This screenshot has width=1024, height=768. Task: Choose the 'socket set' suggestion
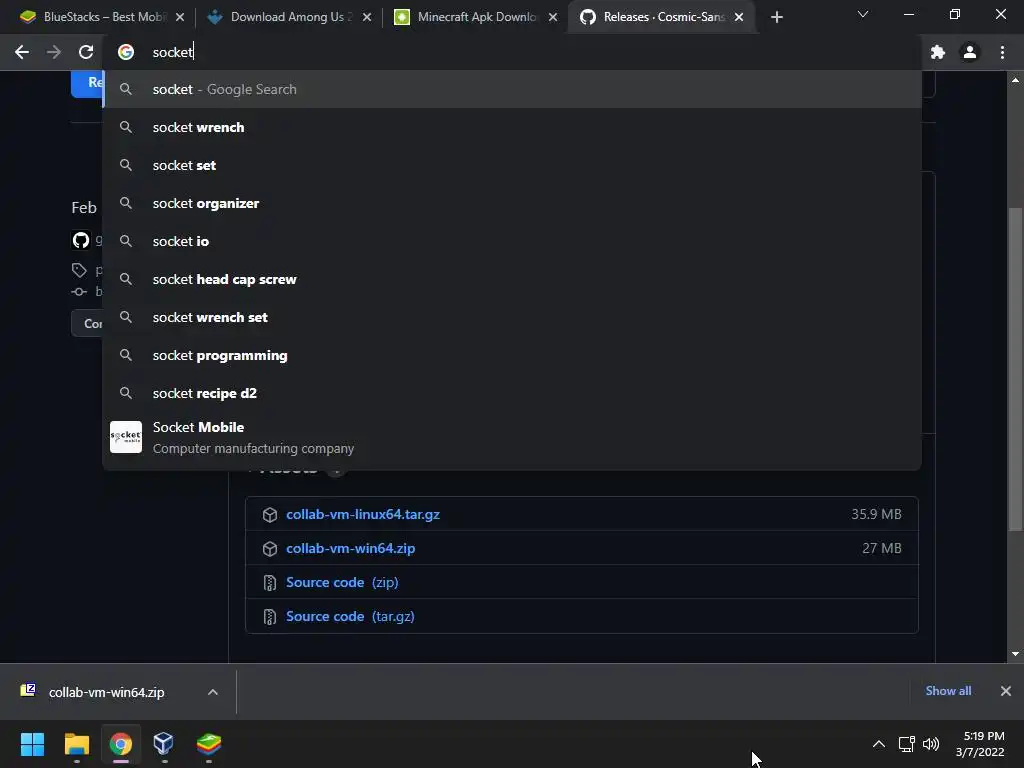512,165
